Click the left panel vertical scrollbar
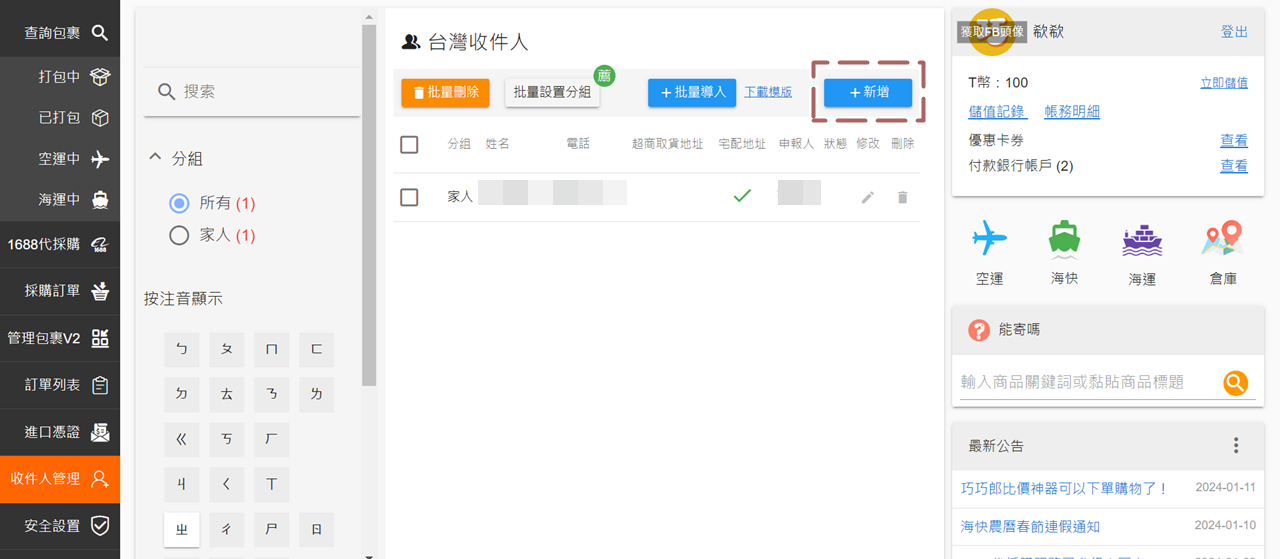This screenshot has width=1280, height=559. (x=369, y=205)
